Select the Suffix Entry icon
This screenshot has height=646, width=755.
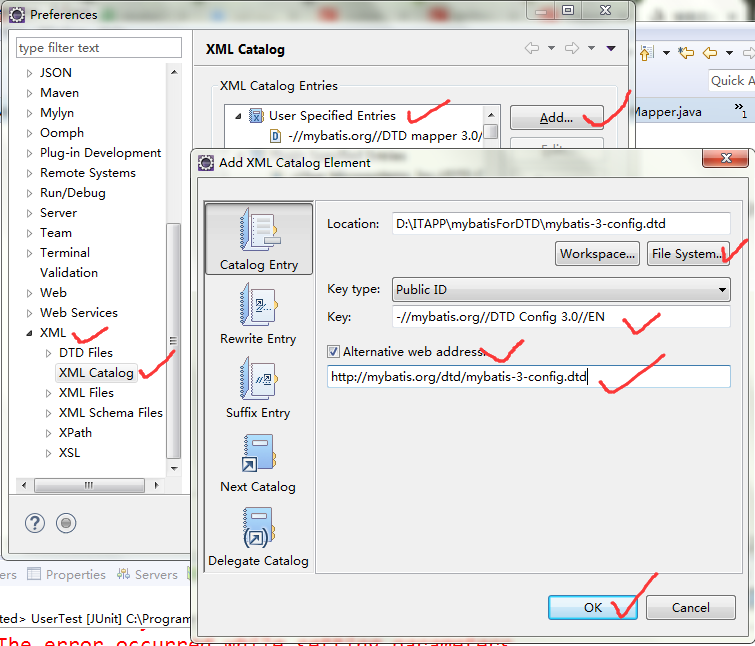(259, 379)
